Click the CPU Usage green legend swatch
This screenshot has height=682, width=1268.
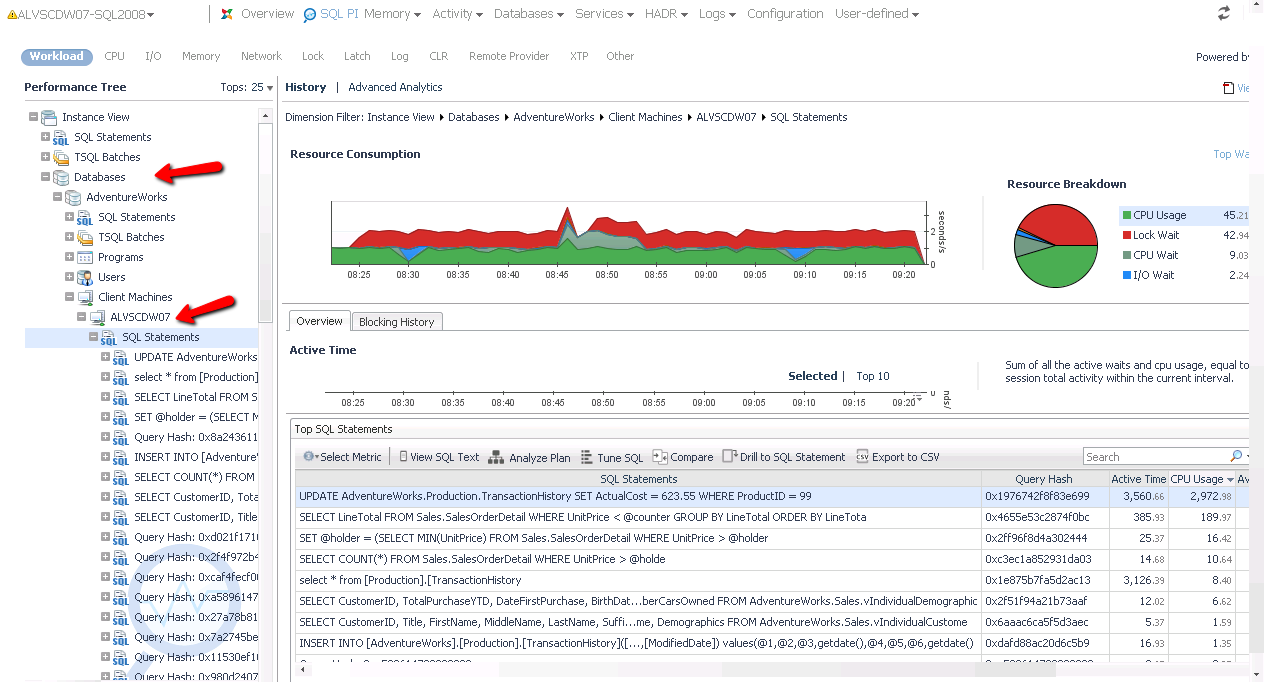tap(1127, 215)
